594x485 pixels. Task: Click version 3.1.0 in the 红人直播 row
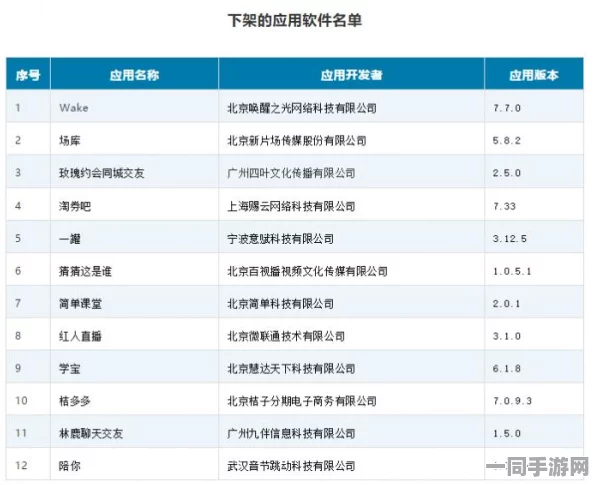pyautogui.click(x=507, y=336)
